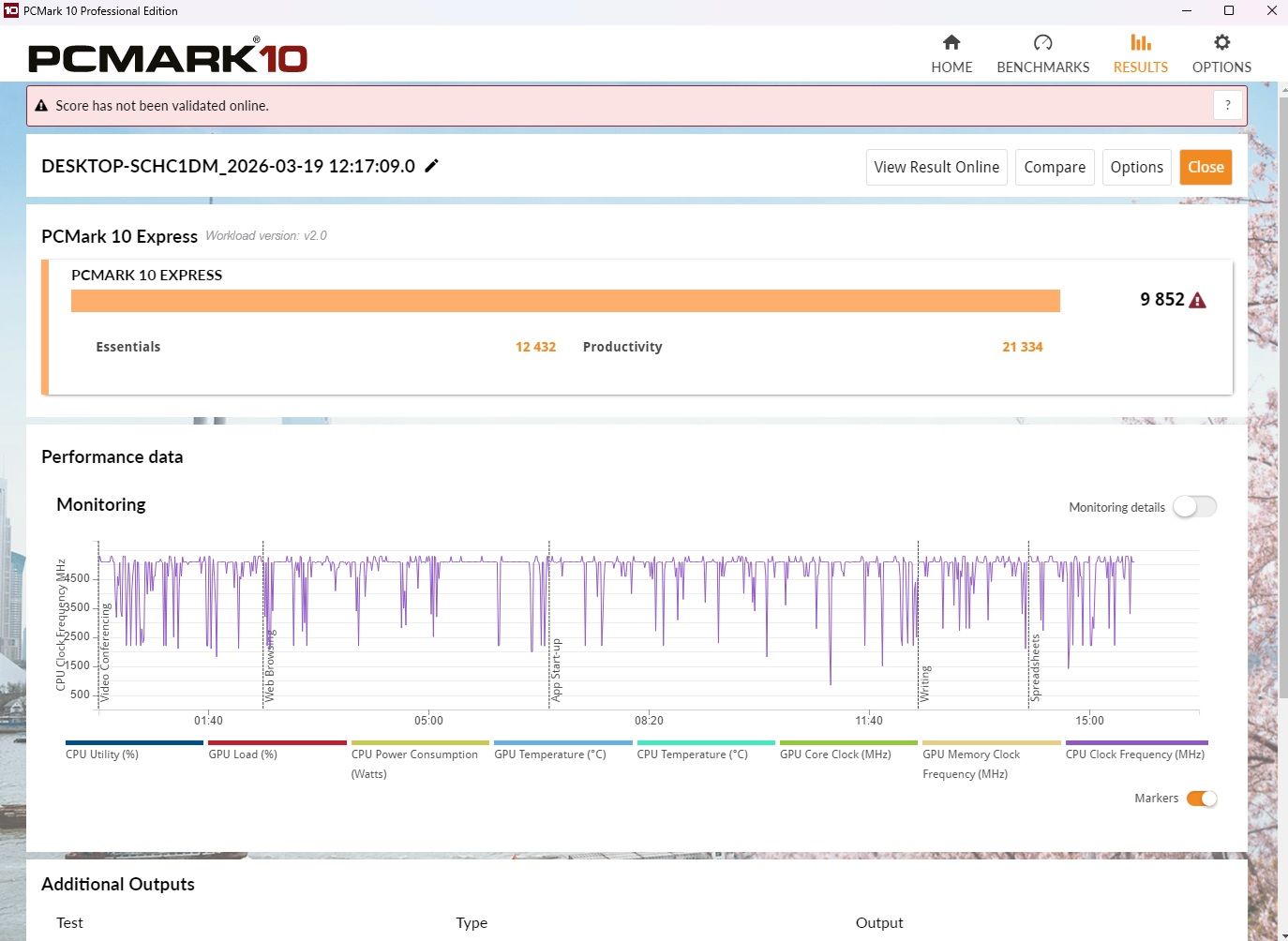Open the Home navigation icon

click(x=951, y=43)
